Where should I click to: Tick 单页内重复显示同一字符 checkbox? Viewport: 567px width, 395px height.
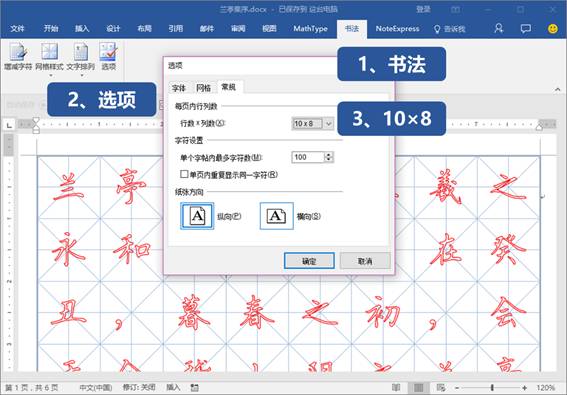(x=184, y=174)
